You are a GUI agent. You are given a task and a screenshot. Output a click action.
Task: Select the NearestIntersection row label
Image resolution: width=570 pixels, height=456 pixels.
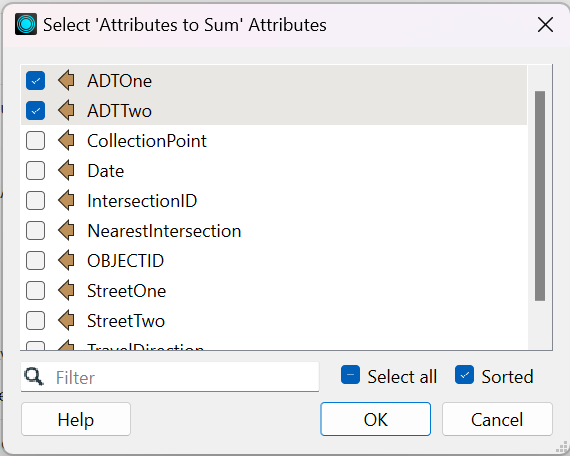pyautogui.click(x=164, y=231)
